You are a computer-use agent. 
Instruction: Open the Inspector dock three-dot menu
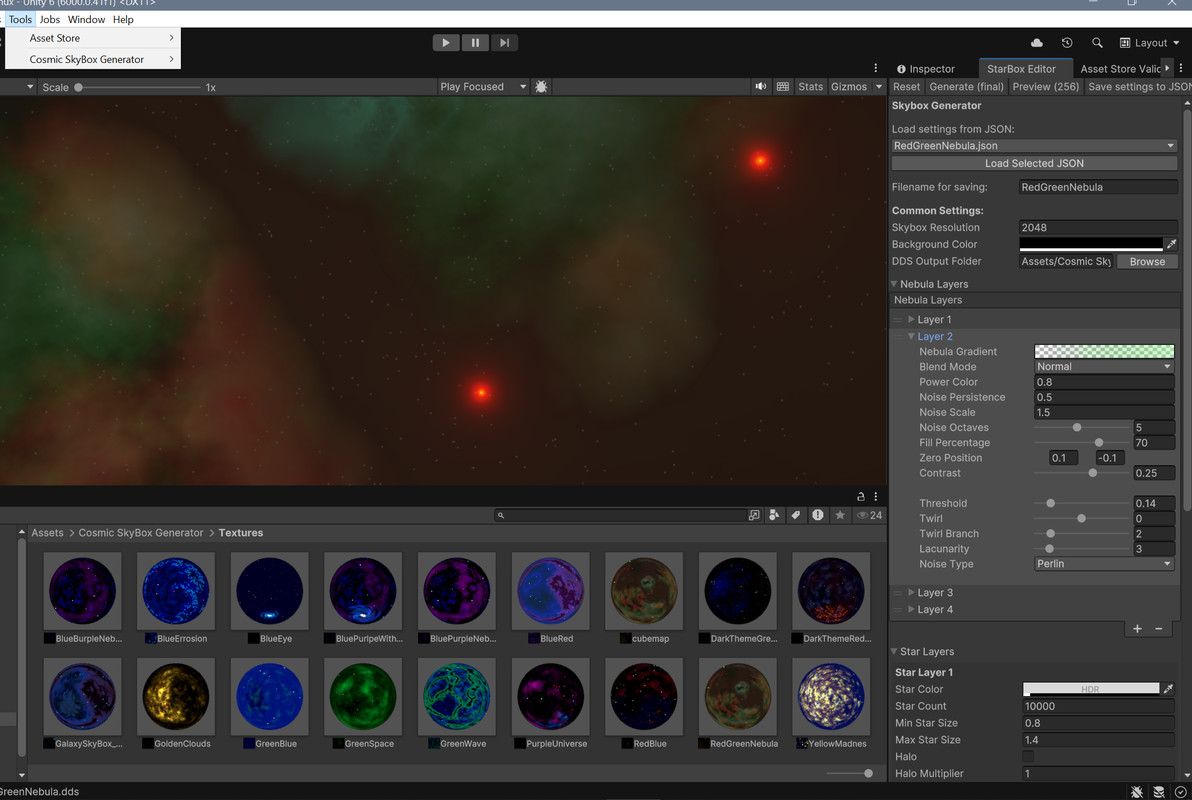pyautogui.click(x=1181, y=68)
